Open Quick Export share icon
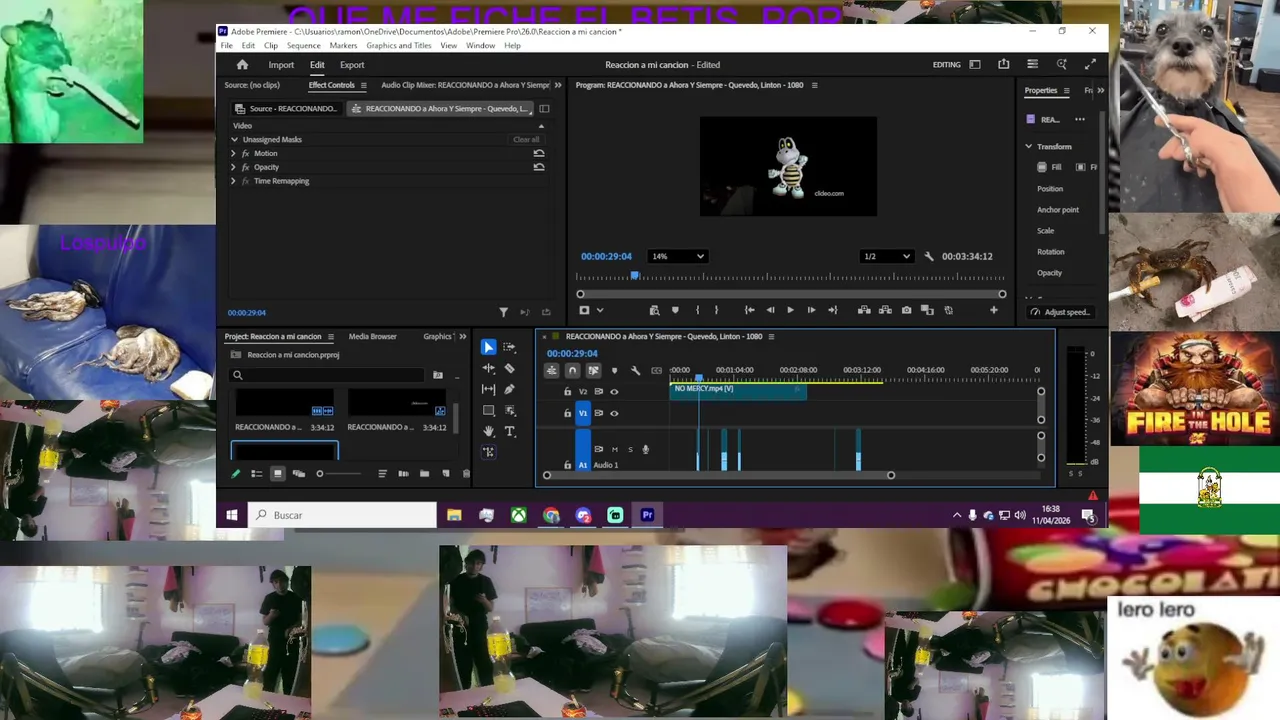Screen dimensions: 1280x720 (x=1004, y=64)
